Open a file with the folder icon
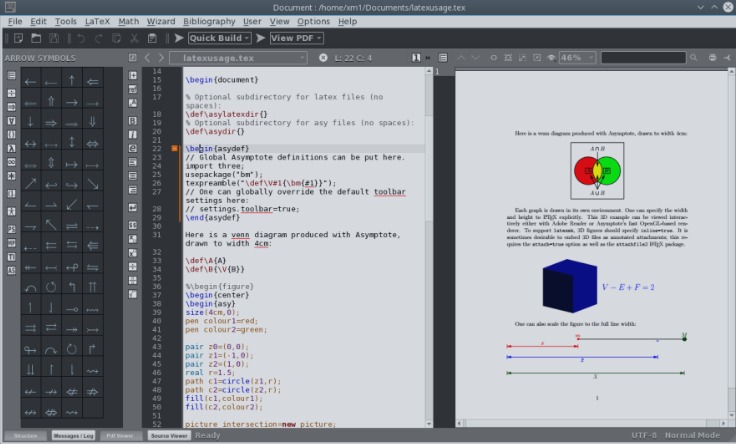Screen dimensions: 736x444 tap(36, 38)
